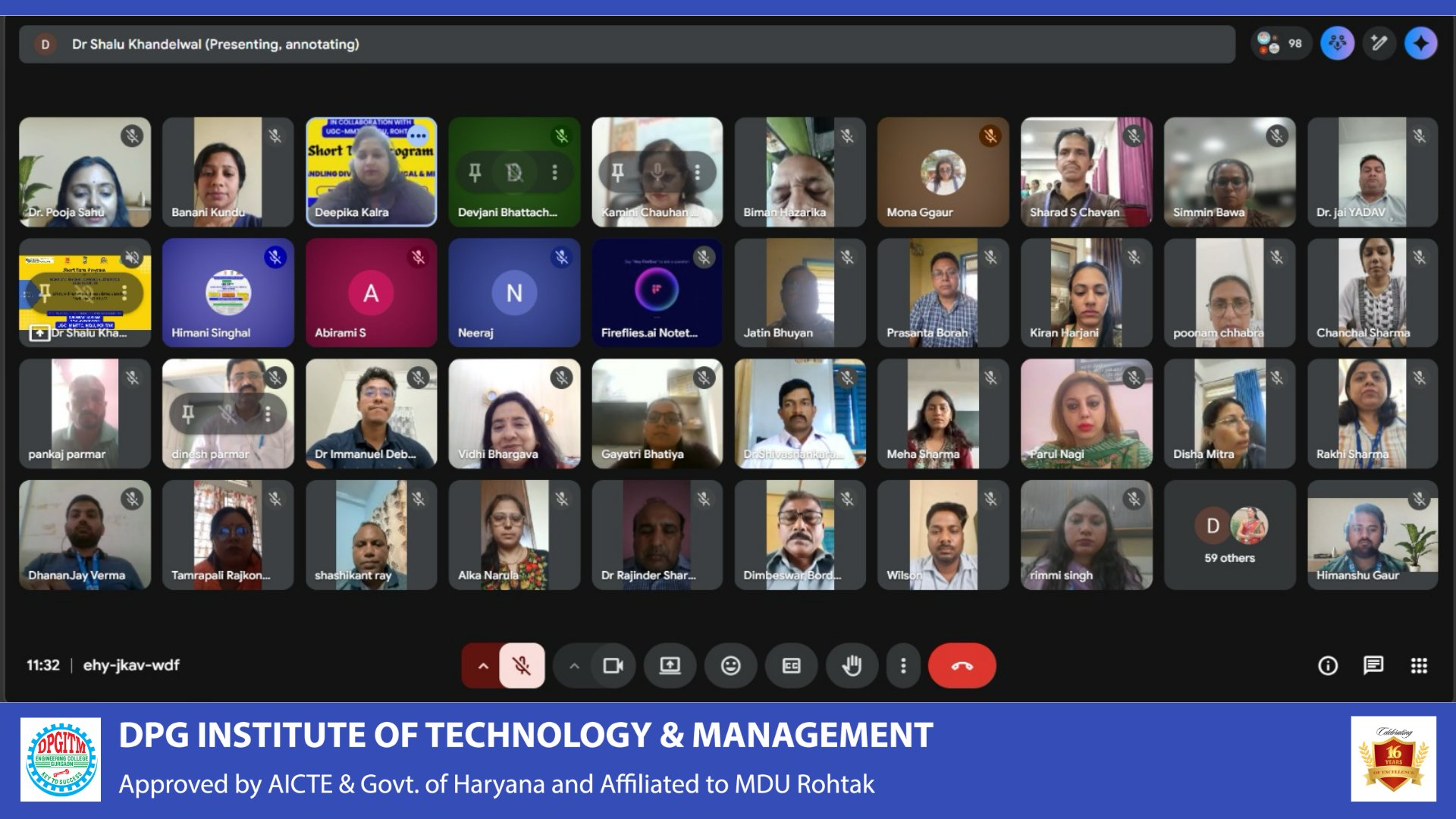This screenshot has width=1456, height=819.
Task: Open more options three-dot menu
Action: click(902, 666)
